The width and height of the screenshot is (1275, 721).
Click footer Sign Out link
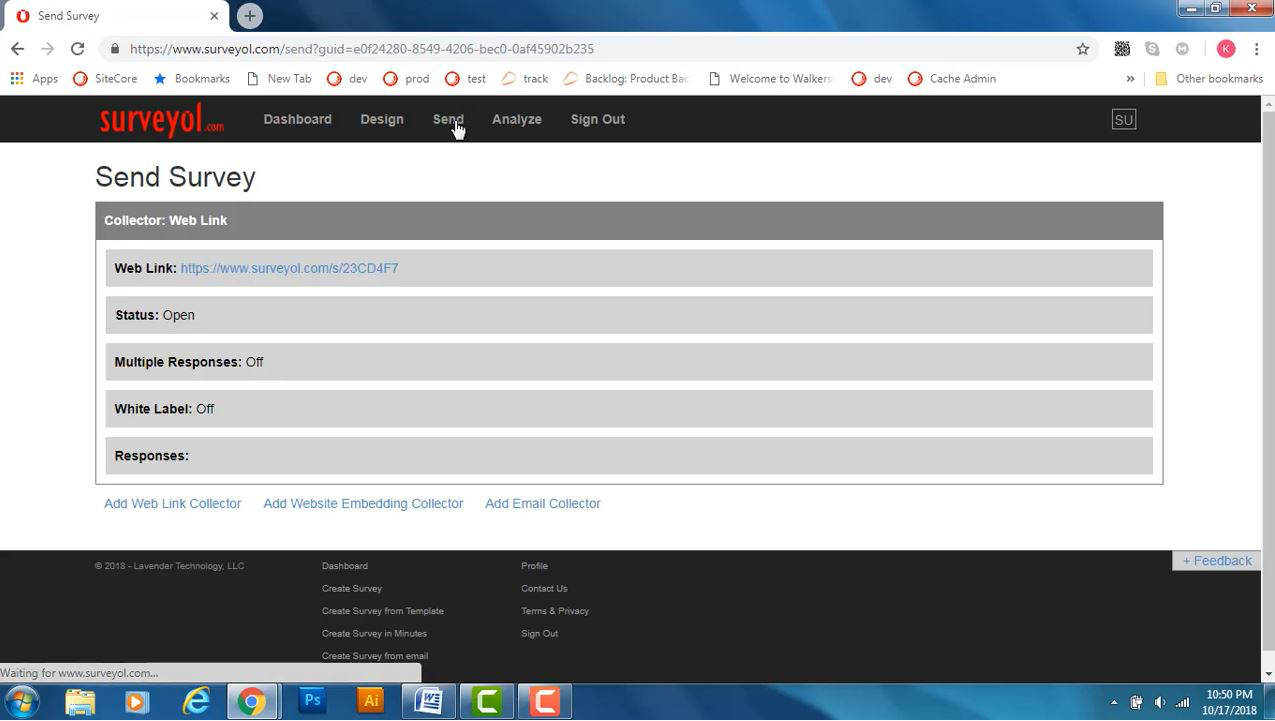pyautogui.click(x=539, y=634)
